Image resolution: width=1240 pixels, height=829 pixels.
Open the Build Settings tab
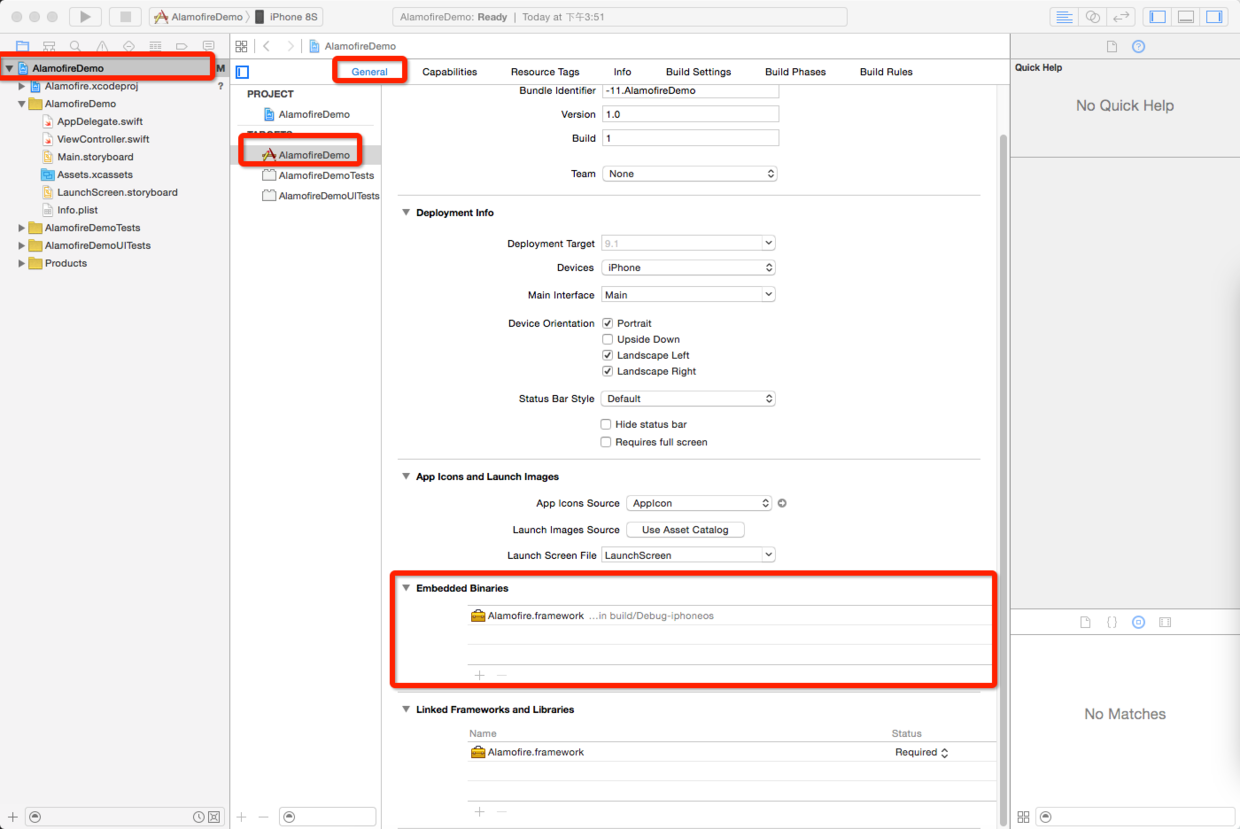pos(698,72)
